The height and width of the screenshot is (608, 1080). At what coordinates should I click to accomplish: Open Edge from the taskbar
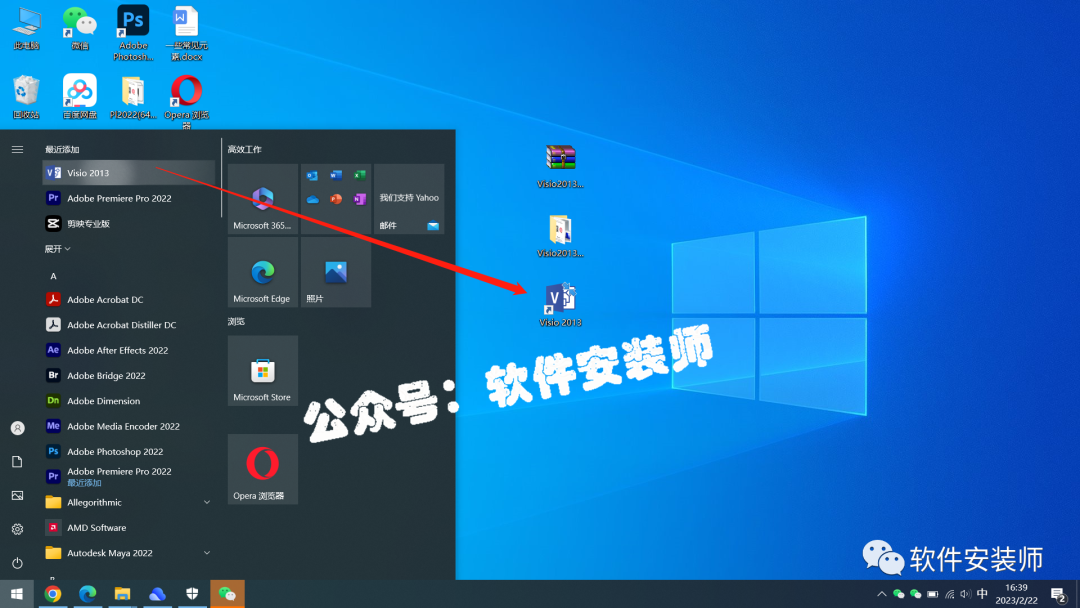pos(87,594)
